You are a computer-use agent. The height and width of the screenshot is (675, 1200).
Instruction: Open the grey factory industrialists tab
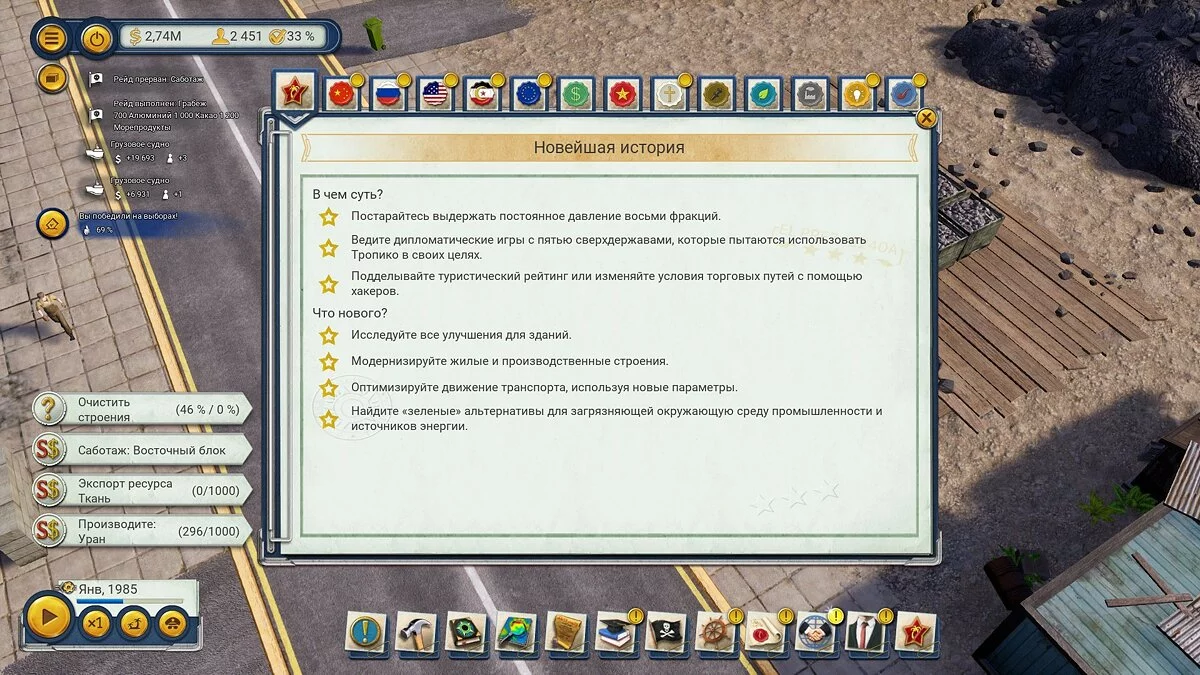click(809, 95)
